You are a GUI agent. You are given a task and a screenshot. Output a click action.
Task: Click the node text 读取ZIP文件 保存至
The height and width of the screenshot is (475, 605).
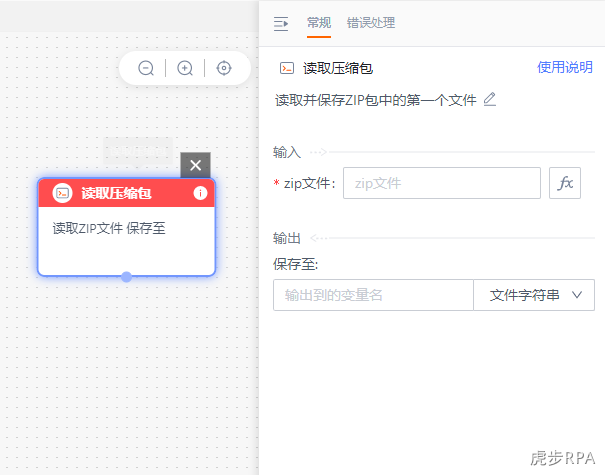point(109,228)
